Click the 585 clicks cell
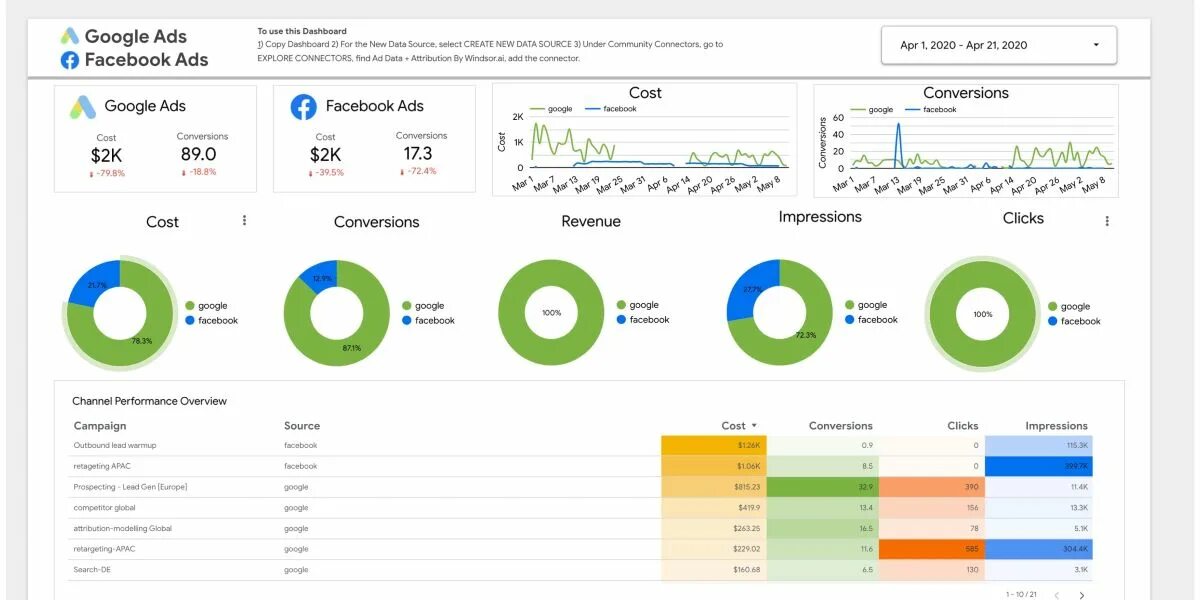 tap(931, 549)
